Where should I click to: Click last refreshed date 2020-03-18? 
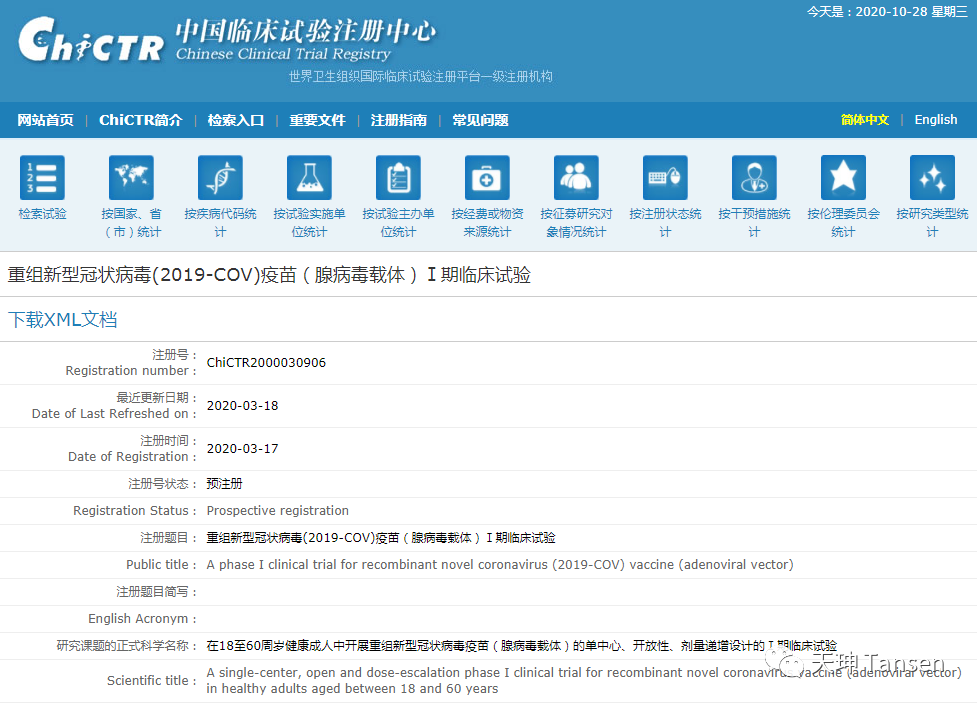pos(242,406)
